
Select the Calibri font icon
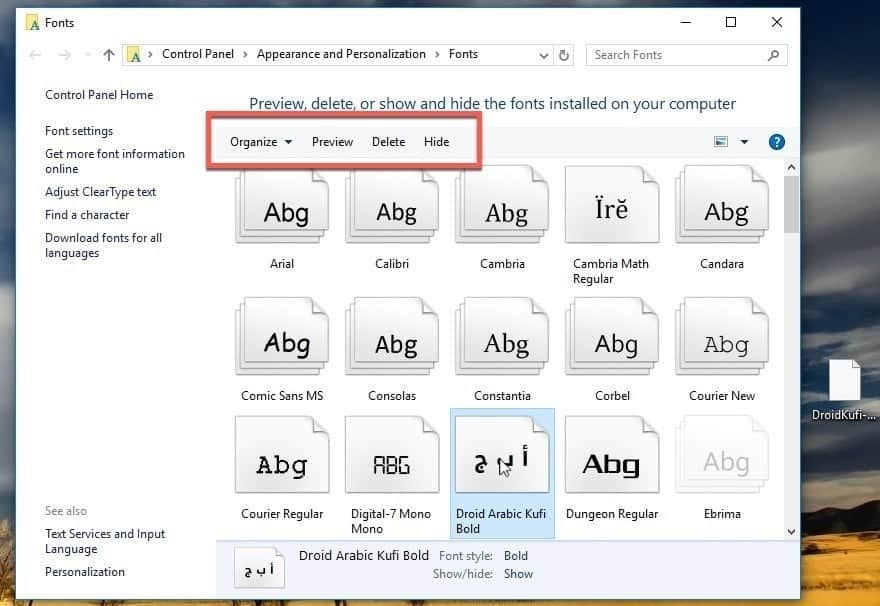(392, 208)
